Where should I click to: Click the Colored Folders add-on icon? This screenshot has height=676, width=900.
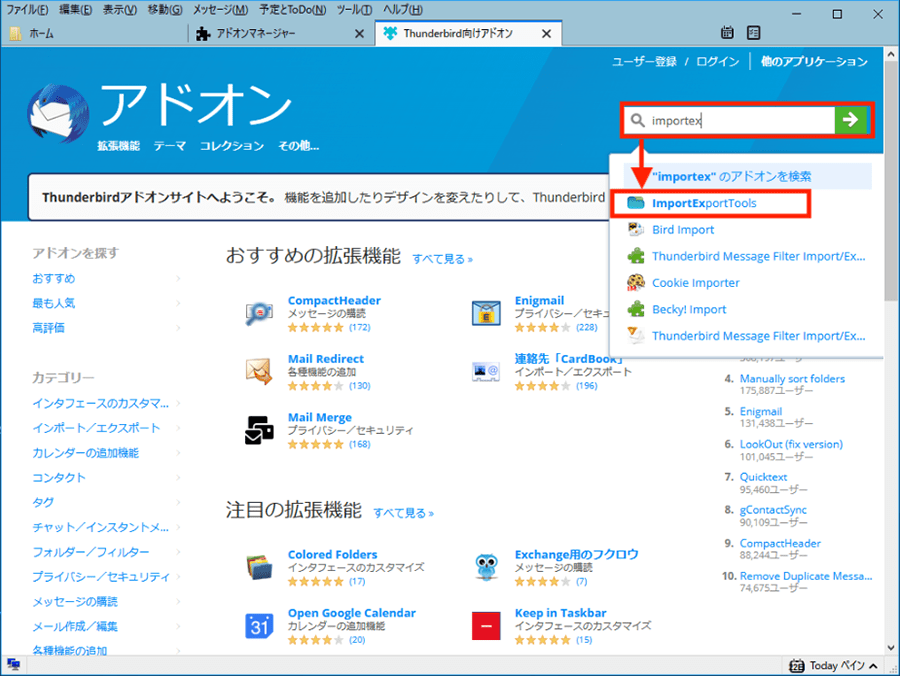click(x=260, y=567)
